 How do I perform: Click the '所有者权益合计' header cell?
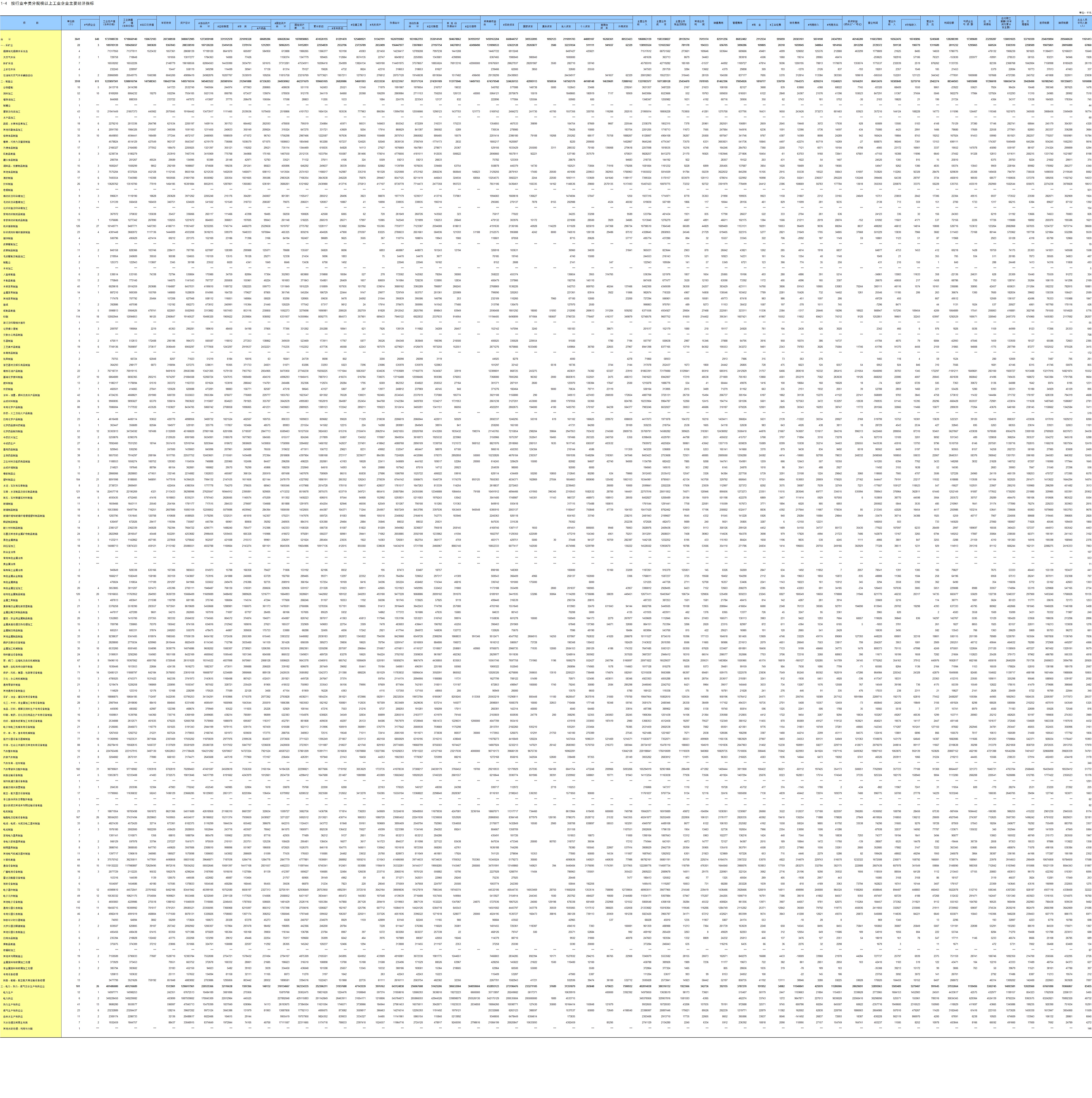point(490,23)
